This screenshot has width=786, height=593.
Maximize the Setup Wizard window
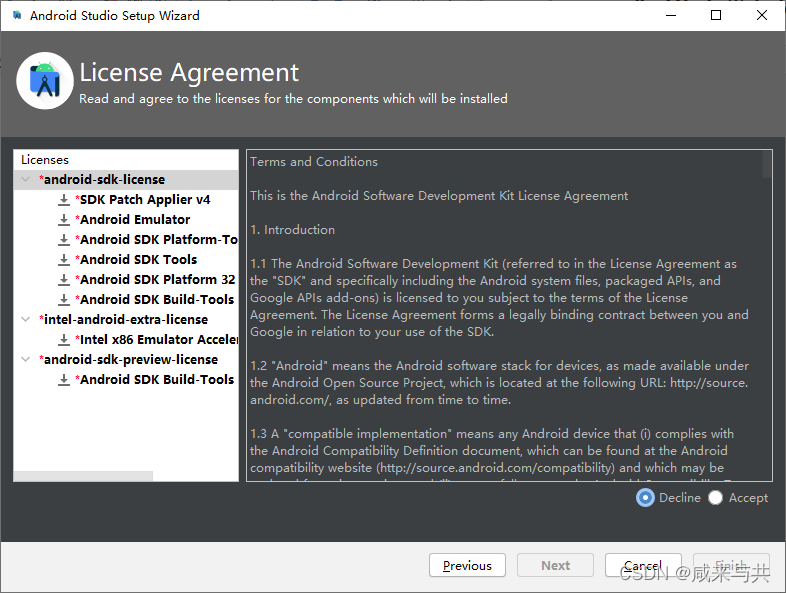point(716,16)
